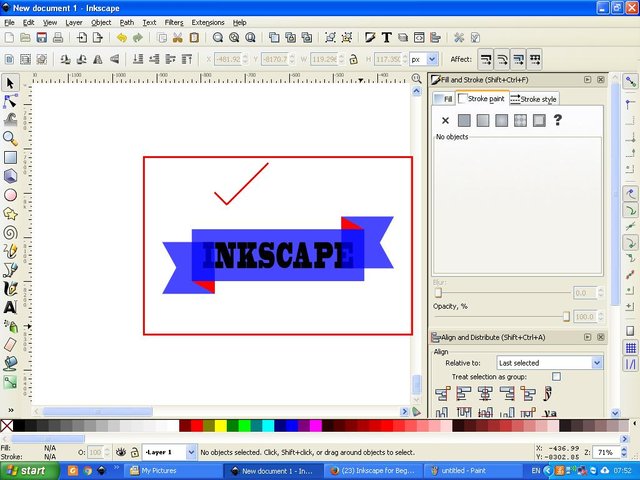Click the No paint X button
Viewport: 640px width, 480px height.
point(445,120)
